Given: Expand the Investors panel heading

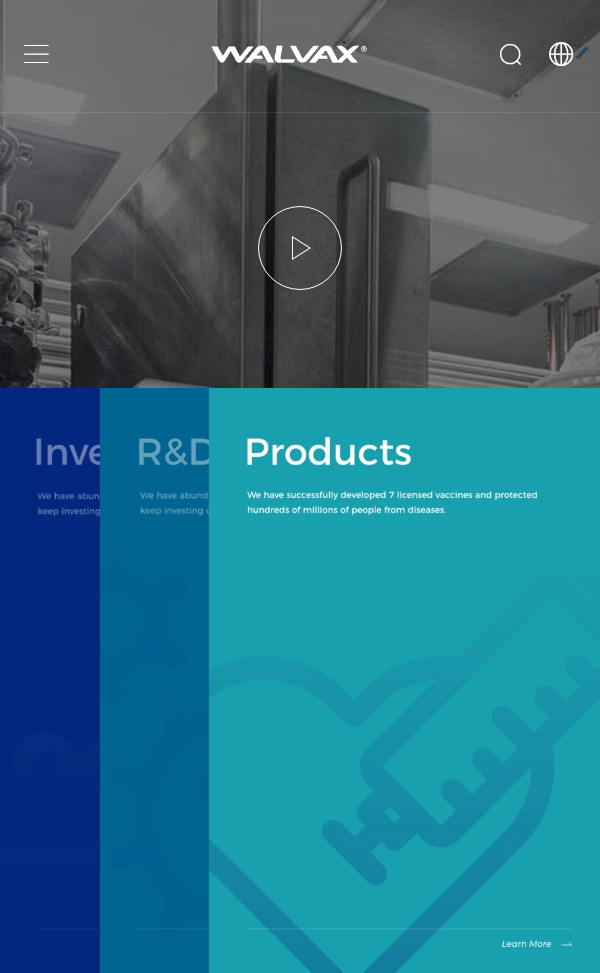Looking at the screenshot, I should pos(66,452).
